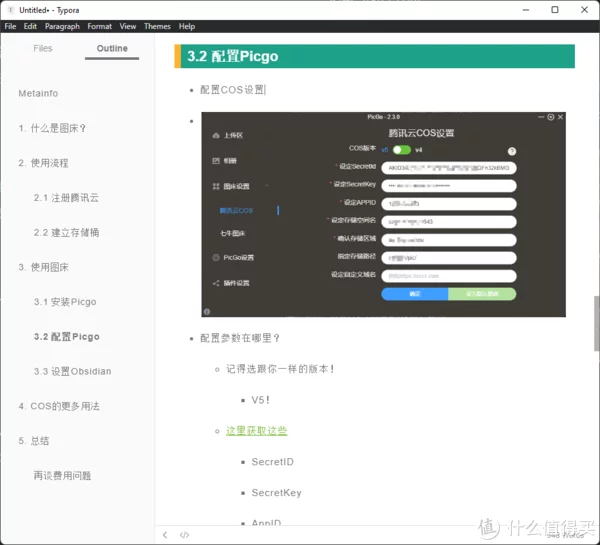Select the embedded PicGo screenshot image

(383, 214)
